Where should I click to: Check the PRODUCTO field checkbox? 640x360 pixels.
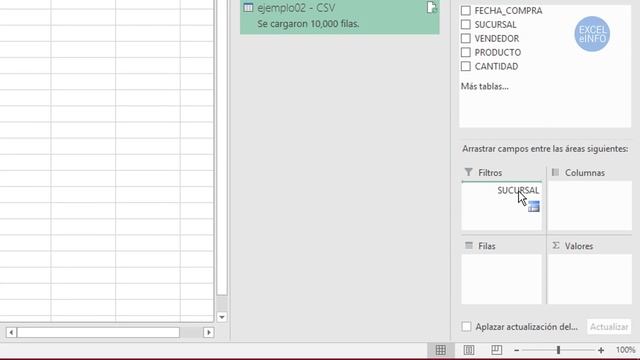tap(465, 52)
